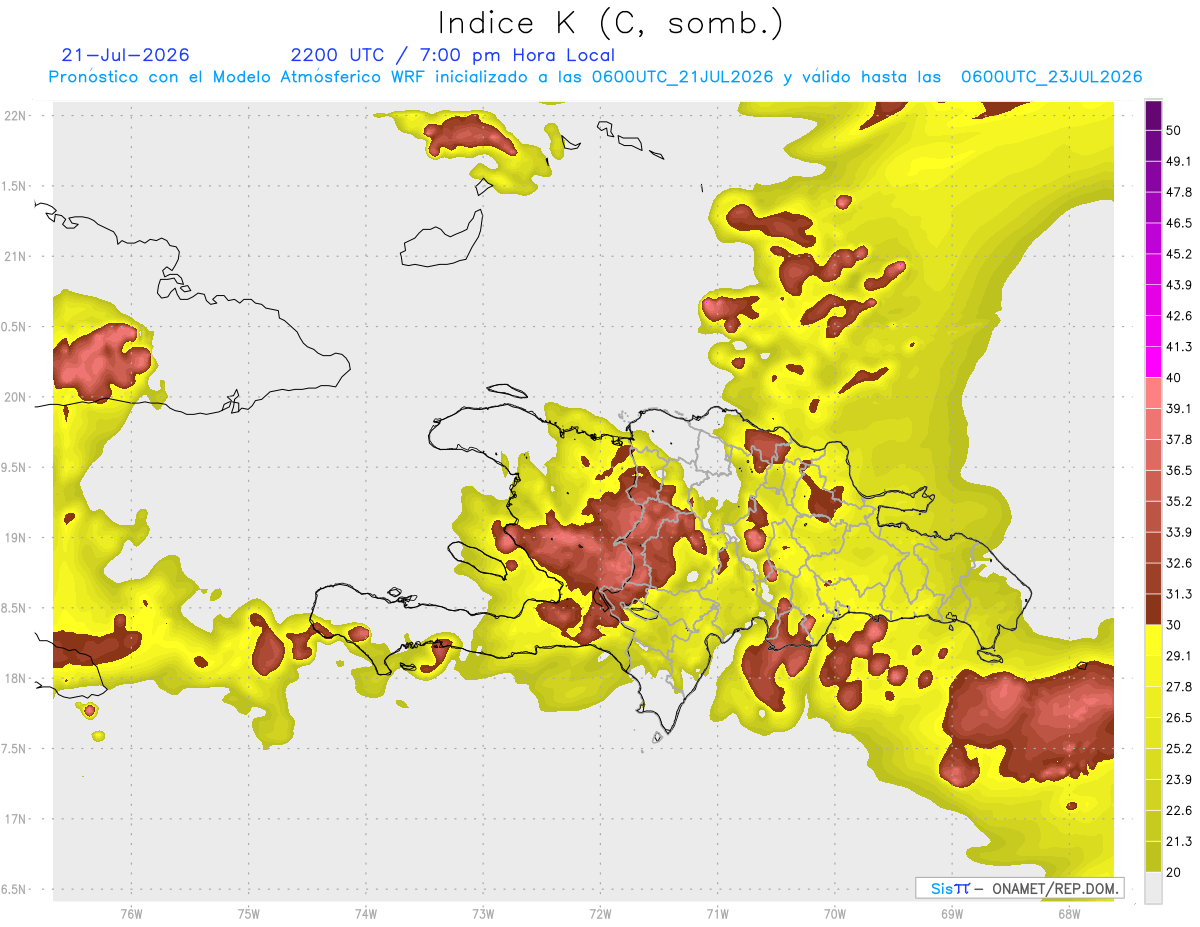The width and height of the screenshot is (1200, 927).
Task: Click the '29.1' color scale value
Action: pyautogui.click(x=1179, y=656)
